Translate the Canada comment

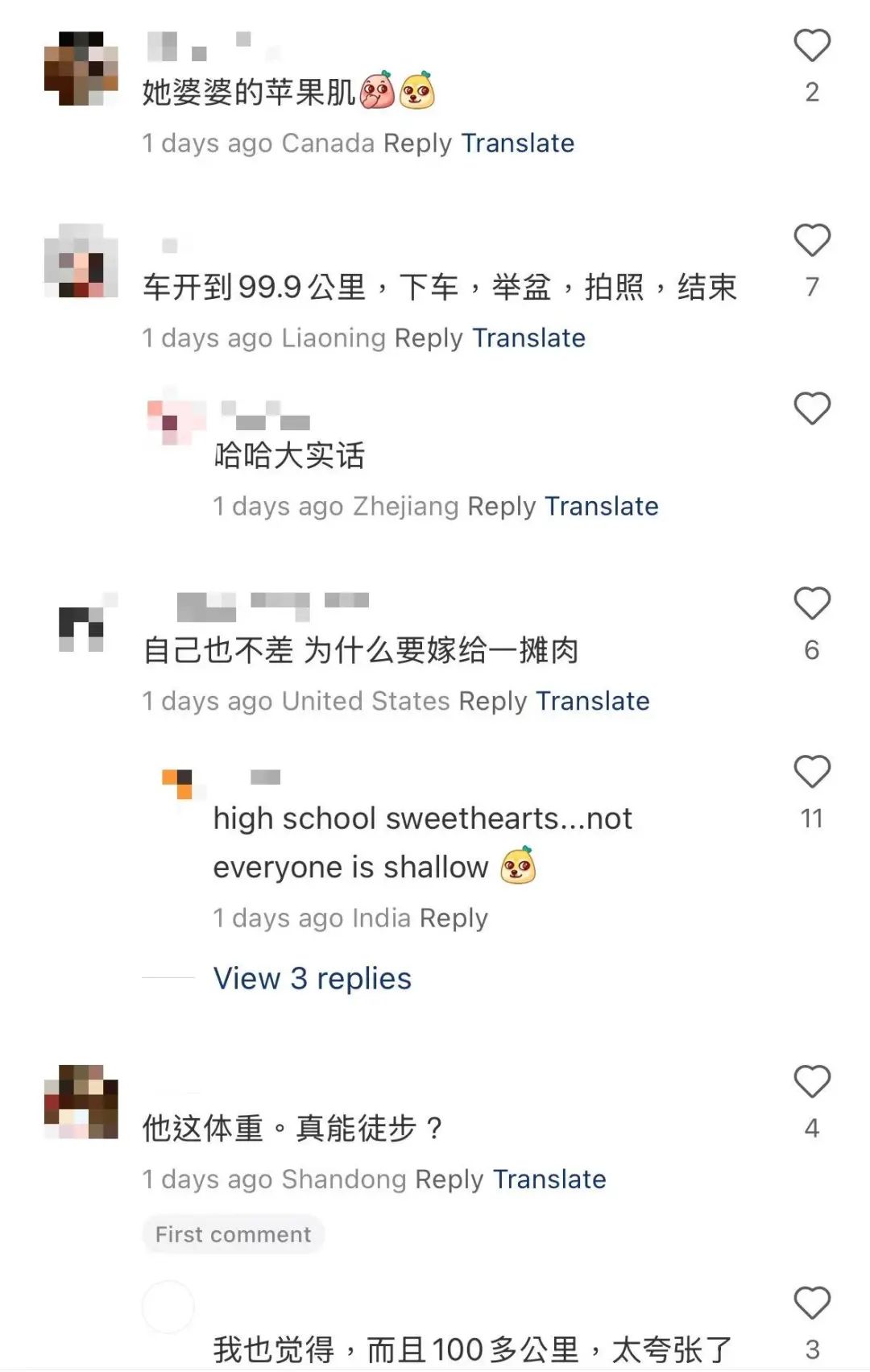point(518,143)
